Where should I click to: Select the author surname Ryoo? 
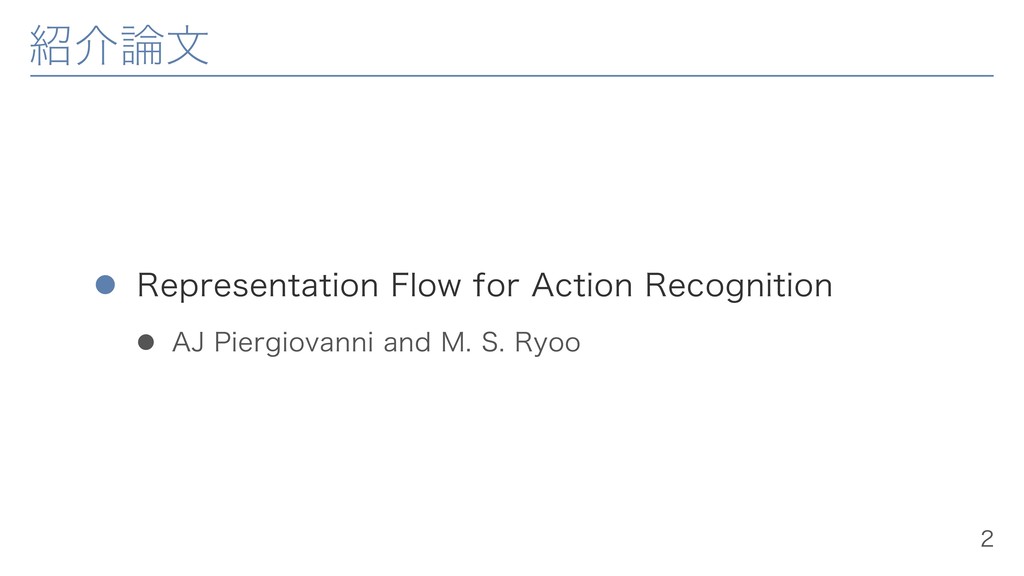[547, 343]
